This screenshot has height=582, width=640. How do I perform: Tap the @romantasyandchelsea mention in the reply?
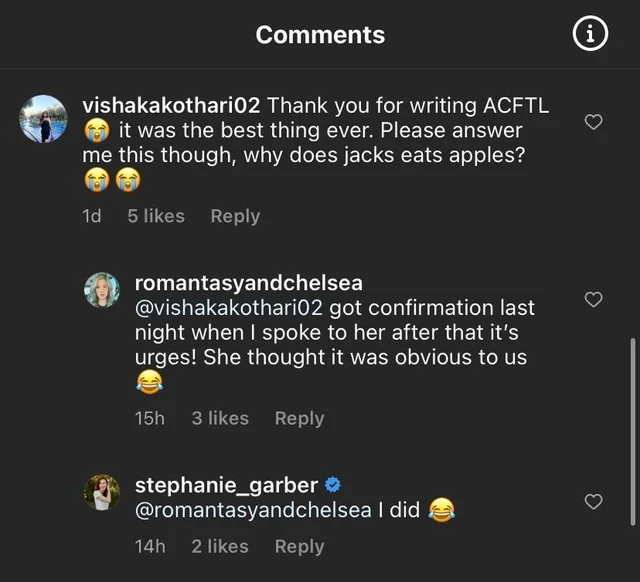pos(253,511)
